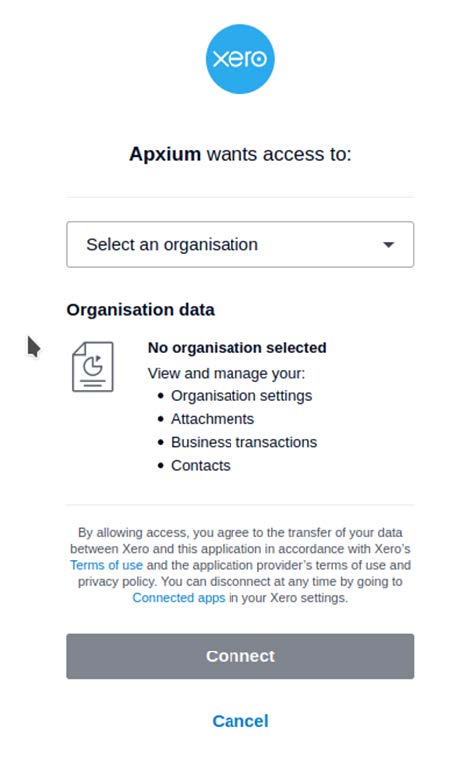Click the Cancel link
The height and width of the screenshot is (784, 462).
pyautogui.click(x=240, y=721)
